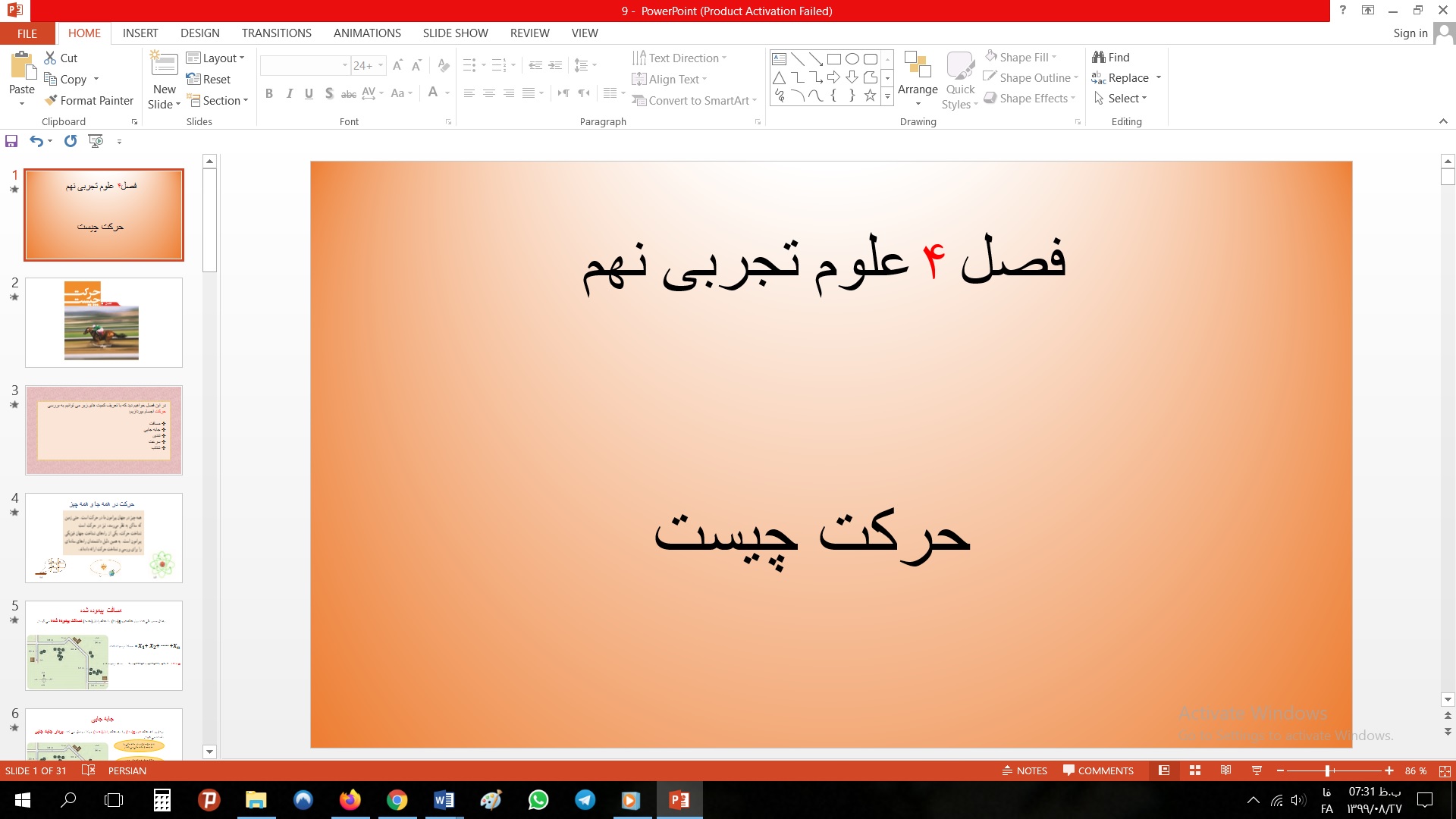Open the Arrange shapes tool

coord(918,80)
